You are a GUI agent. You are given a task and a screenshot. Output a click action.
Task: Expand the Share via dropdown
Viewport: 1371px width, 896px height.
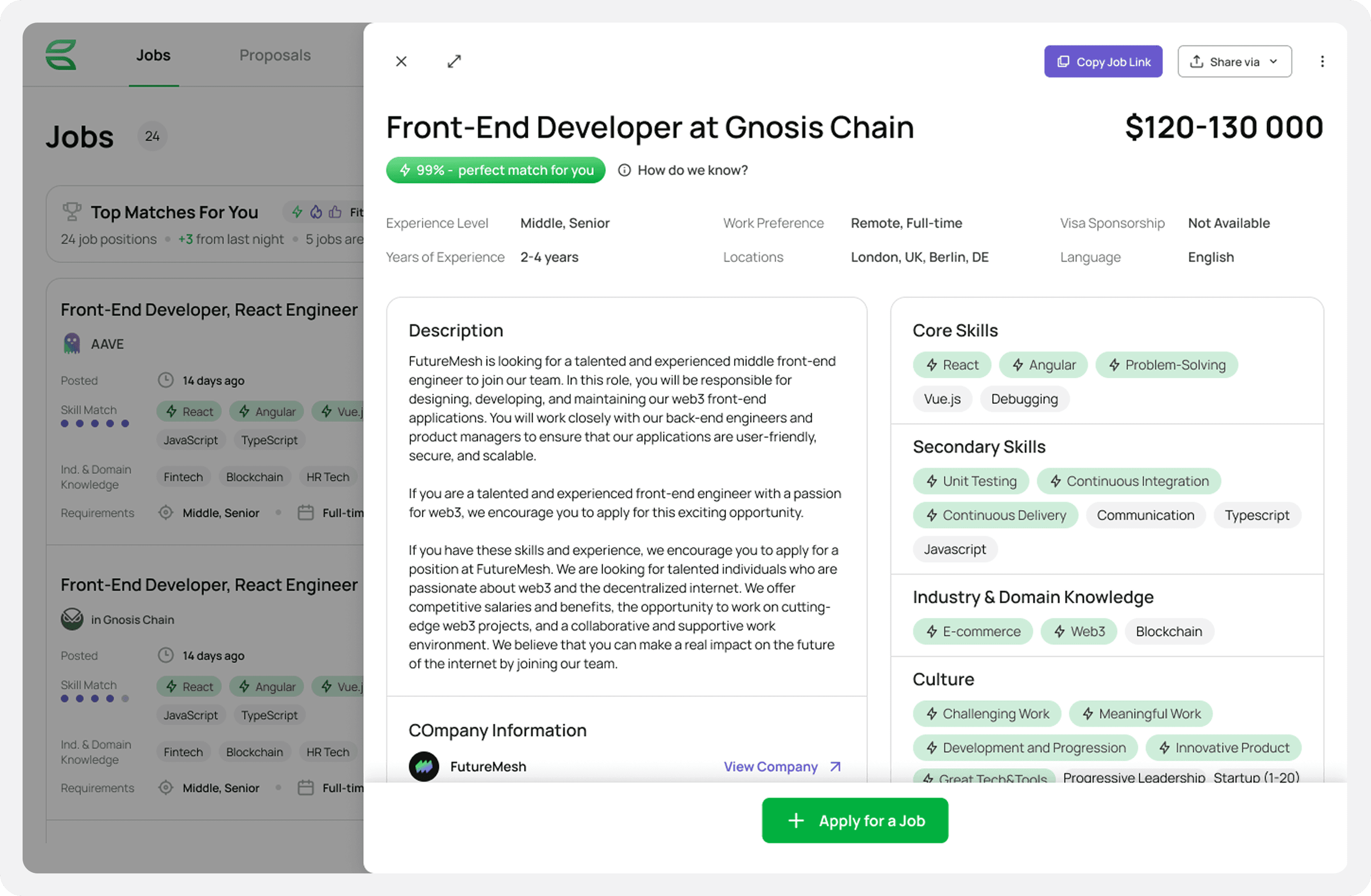click(x=1234, y=61)
